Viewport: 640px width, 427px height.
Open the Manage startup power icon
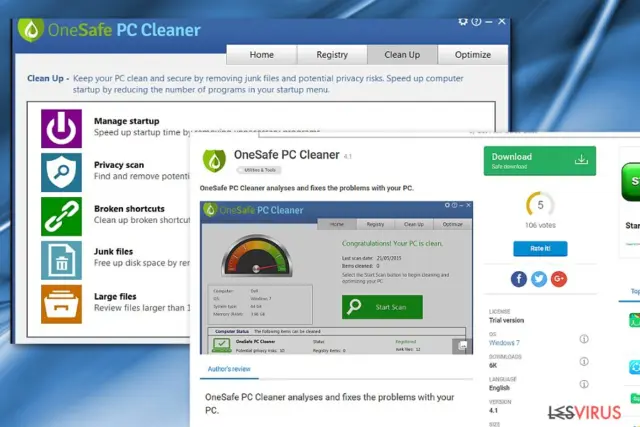click(61, 129)
